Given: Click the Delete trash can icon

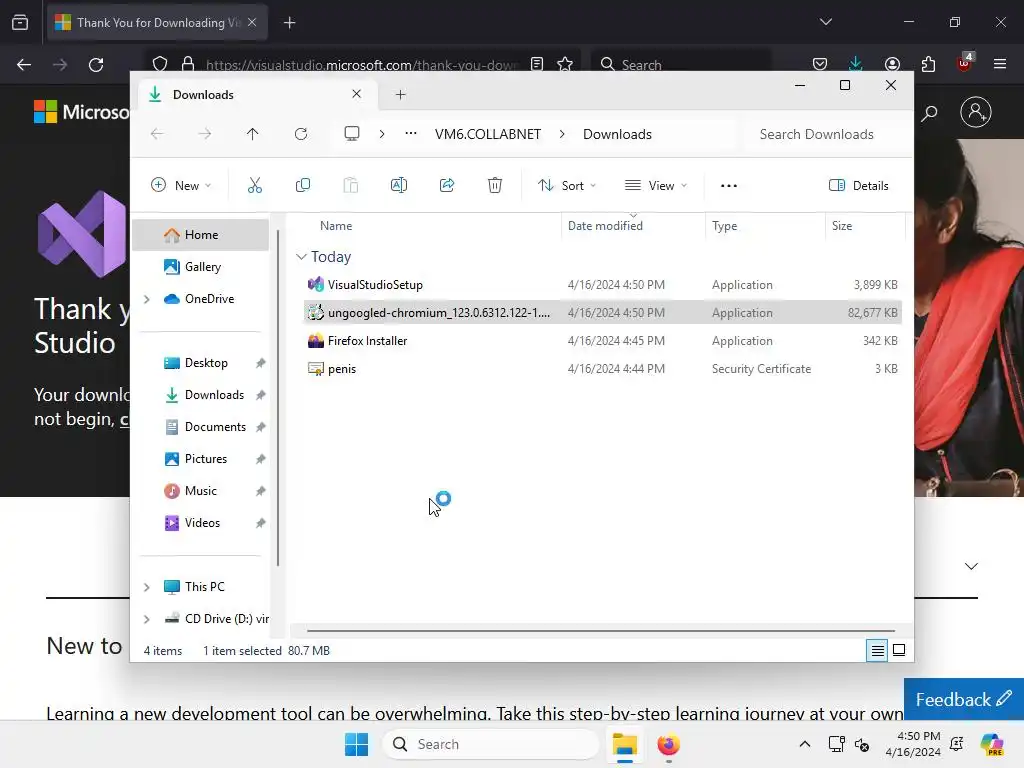Looking at the screenshot, I should (495, 185).
